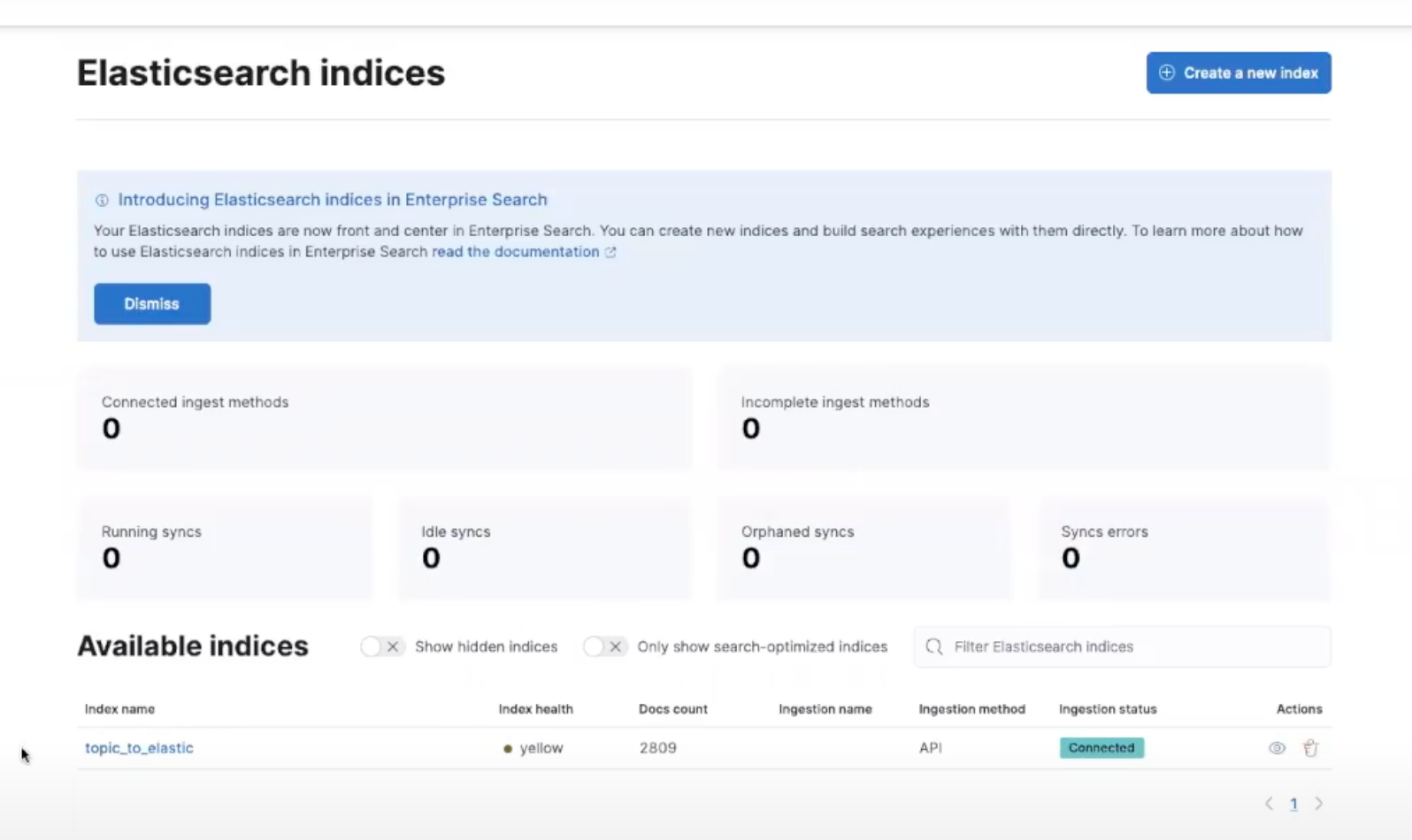Click the Ingestion method column header
Viewport: 1412px width, 840px height.
click(x=972, y=709)
